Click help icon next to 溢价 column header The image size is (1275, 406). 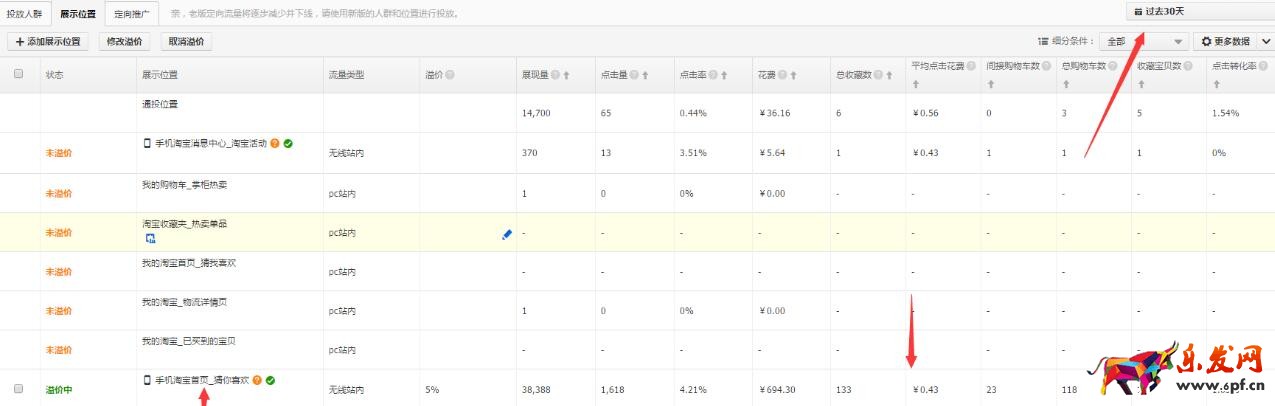click(x=450, y=75)
